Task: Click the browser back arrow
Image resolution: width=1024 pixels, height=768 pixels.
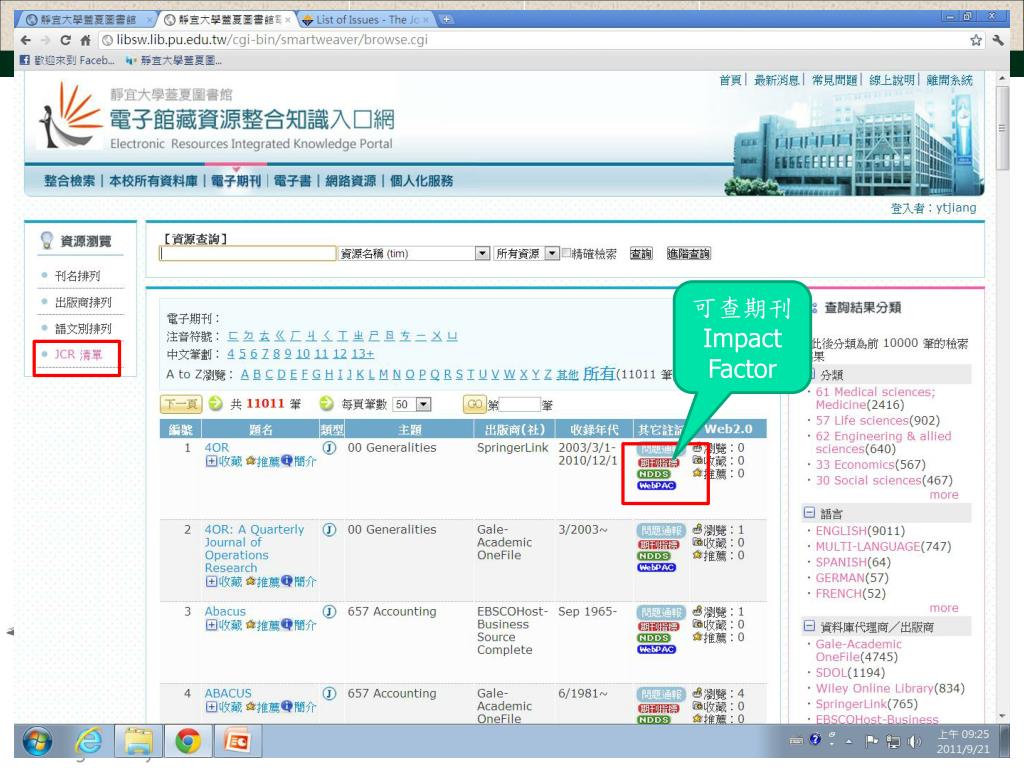Action: click(26, 40)
